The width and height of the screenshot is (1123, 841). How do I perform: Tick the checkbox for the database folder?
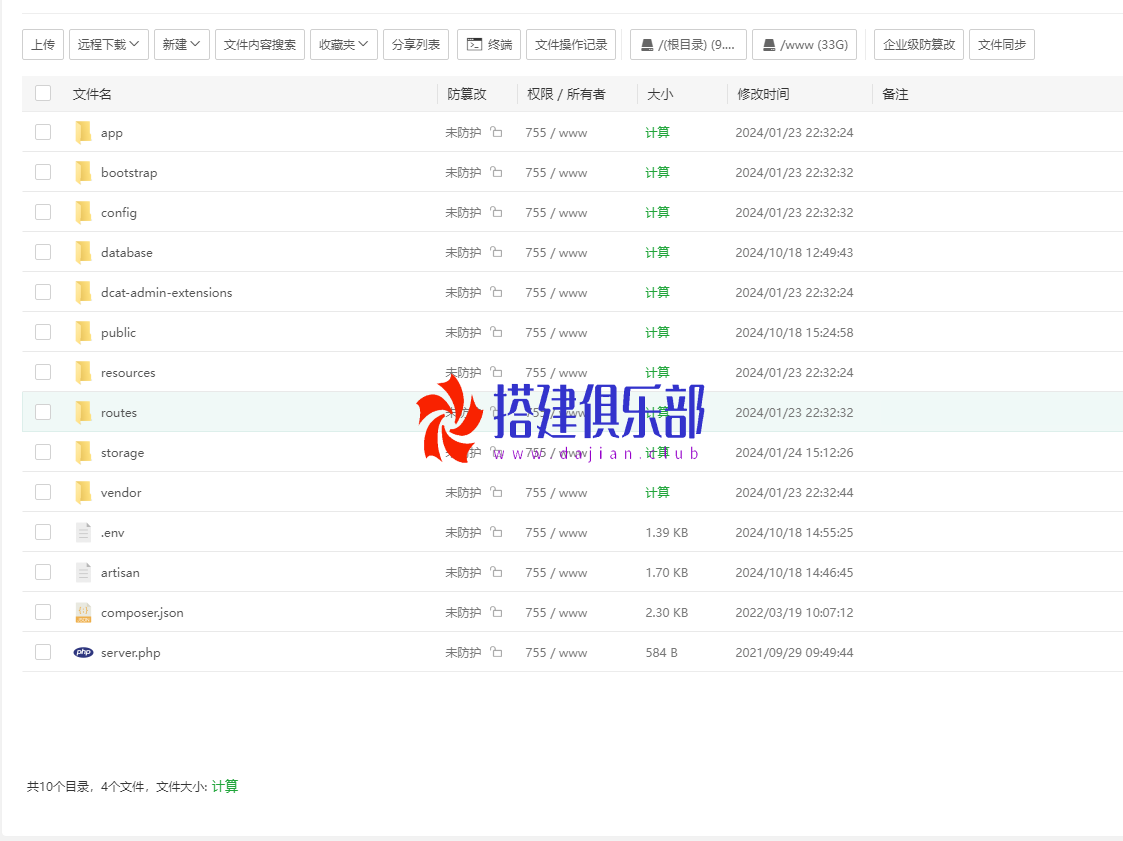coord(43,252)
